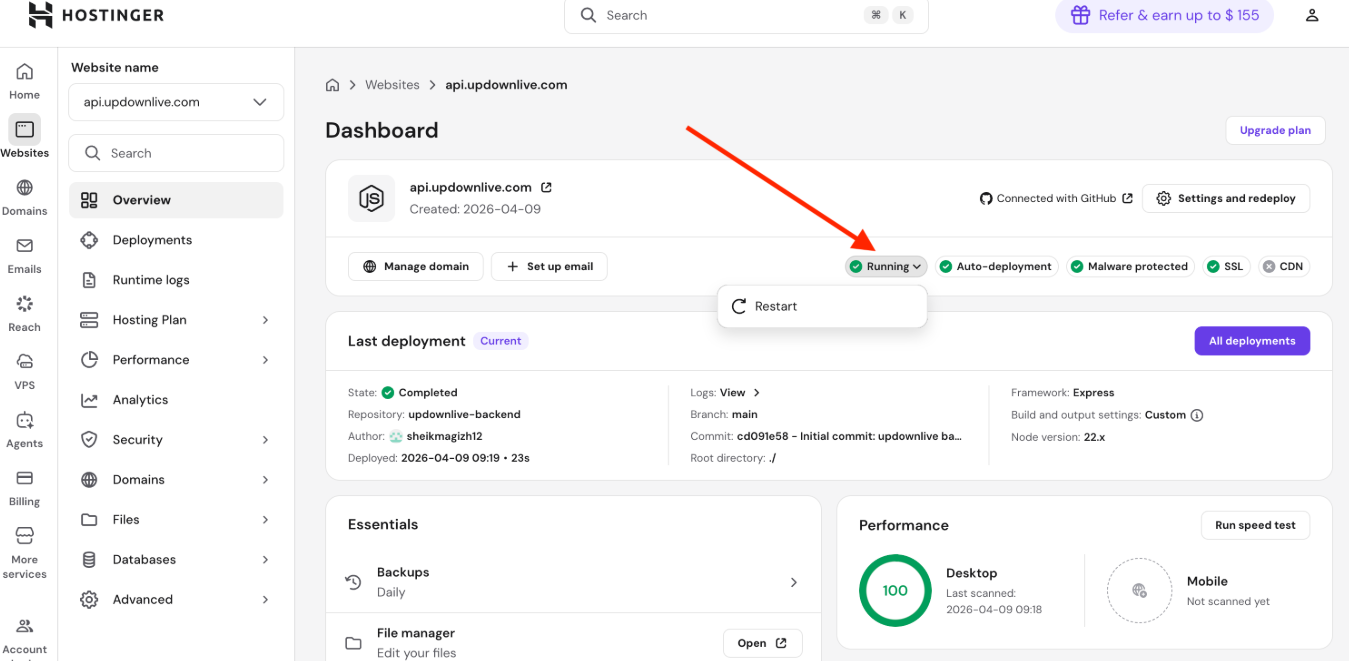Click Settings and redeploy button
The width and height of the screenshot is (1349, 661).
[x=1226, y=198]
